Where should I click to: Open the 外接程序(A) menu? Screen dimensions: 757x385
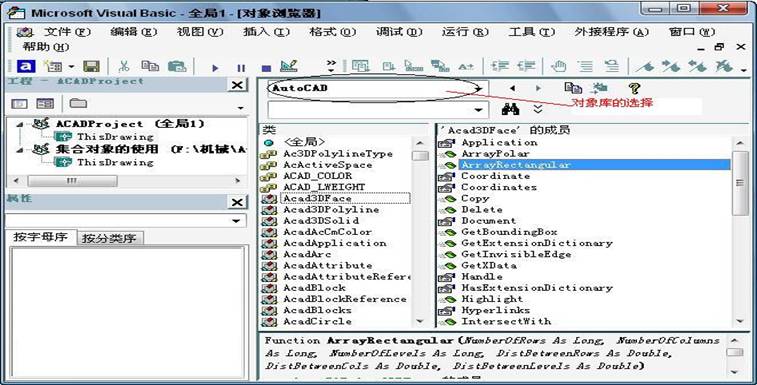point(611,32)
